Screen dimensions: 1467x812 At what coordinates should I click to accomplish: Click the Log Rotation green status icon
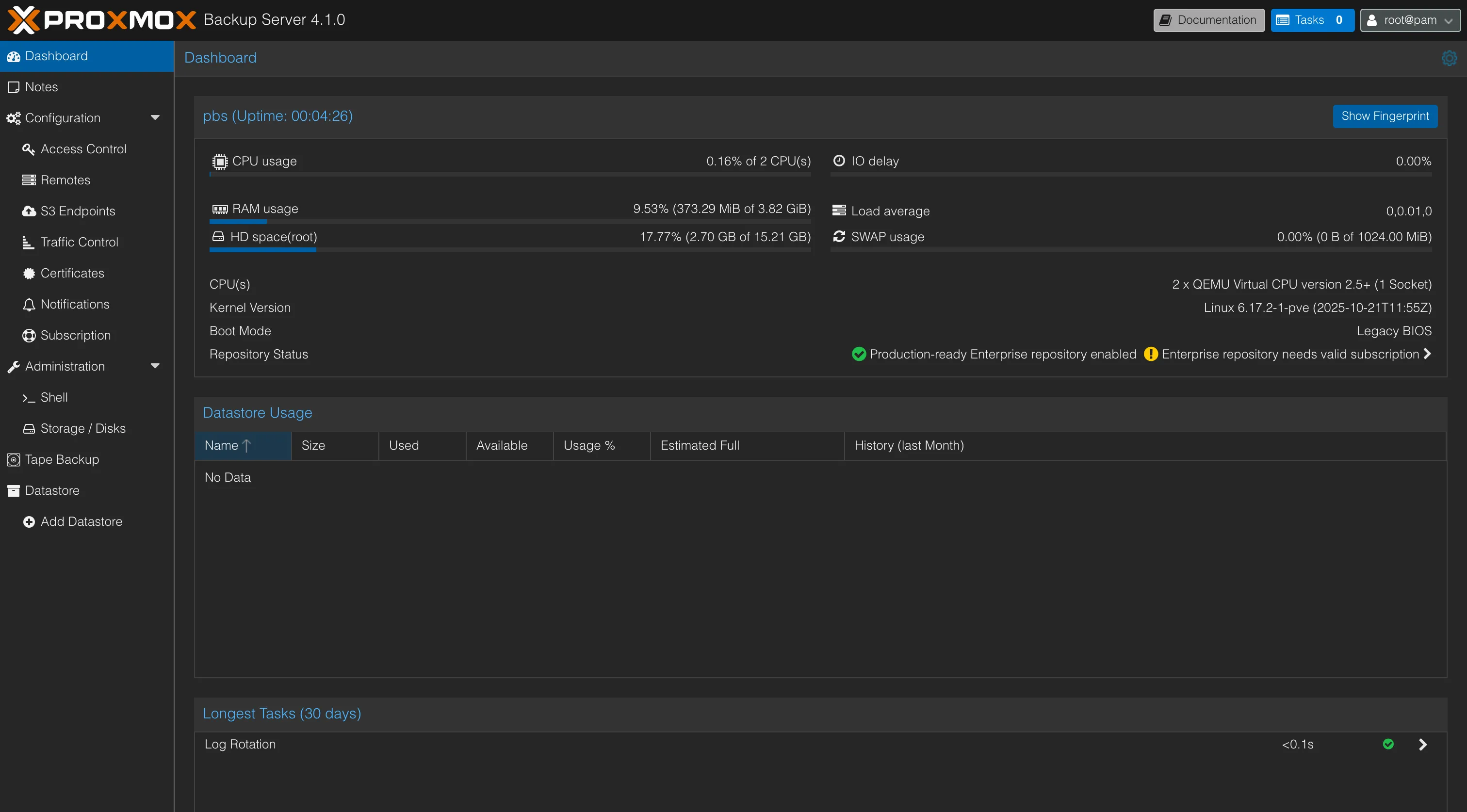pos(1388,744)
